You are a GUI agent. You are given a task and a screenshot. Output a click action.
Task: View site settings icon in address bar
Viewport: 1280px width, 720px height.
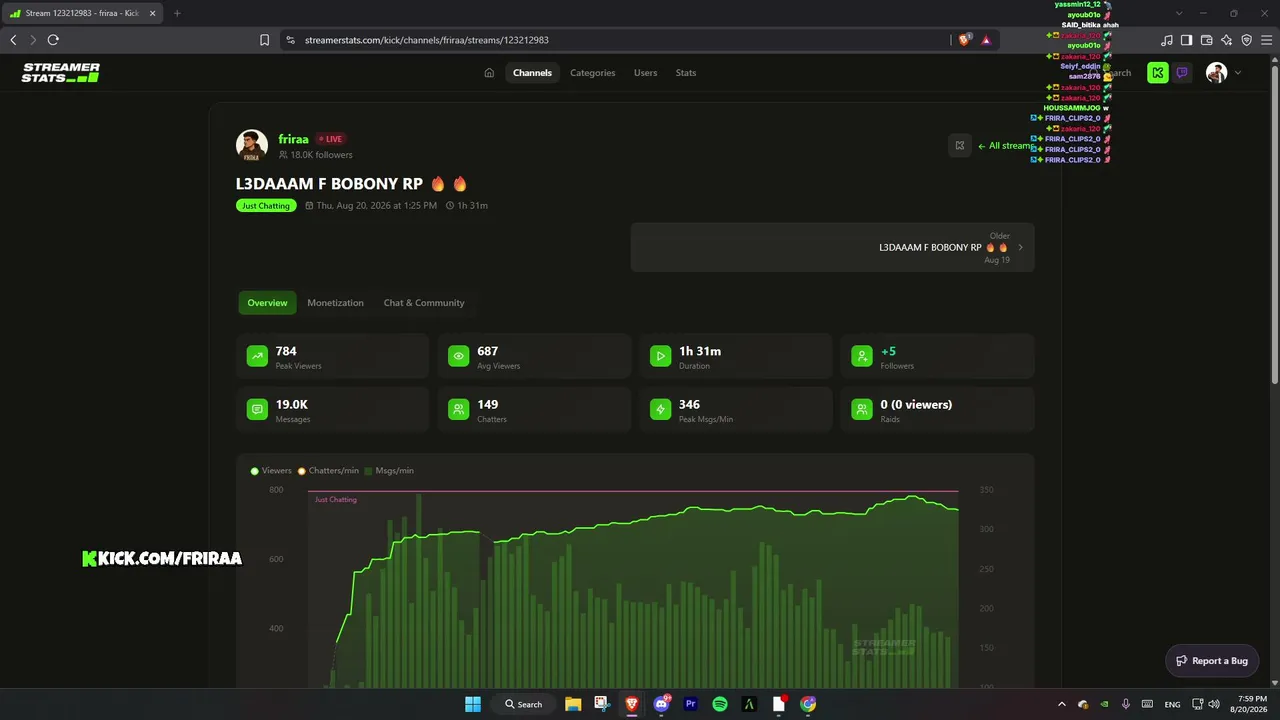click(290, 40)
